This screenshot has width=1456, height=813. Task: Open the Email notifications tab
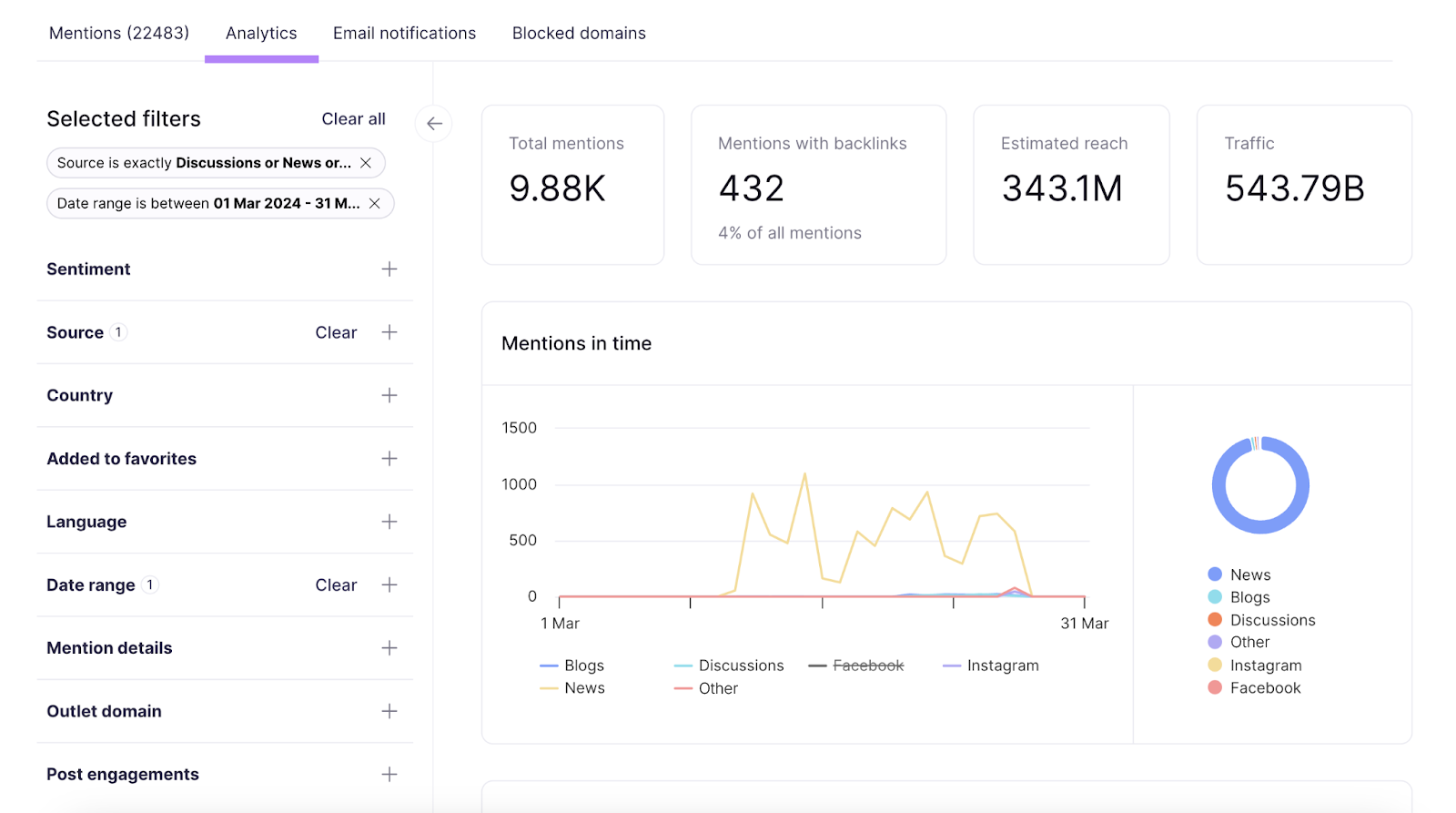404,34
